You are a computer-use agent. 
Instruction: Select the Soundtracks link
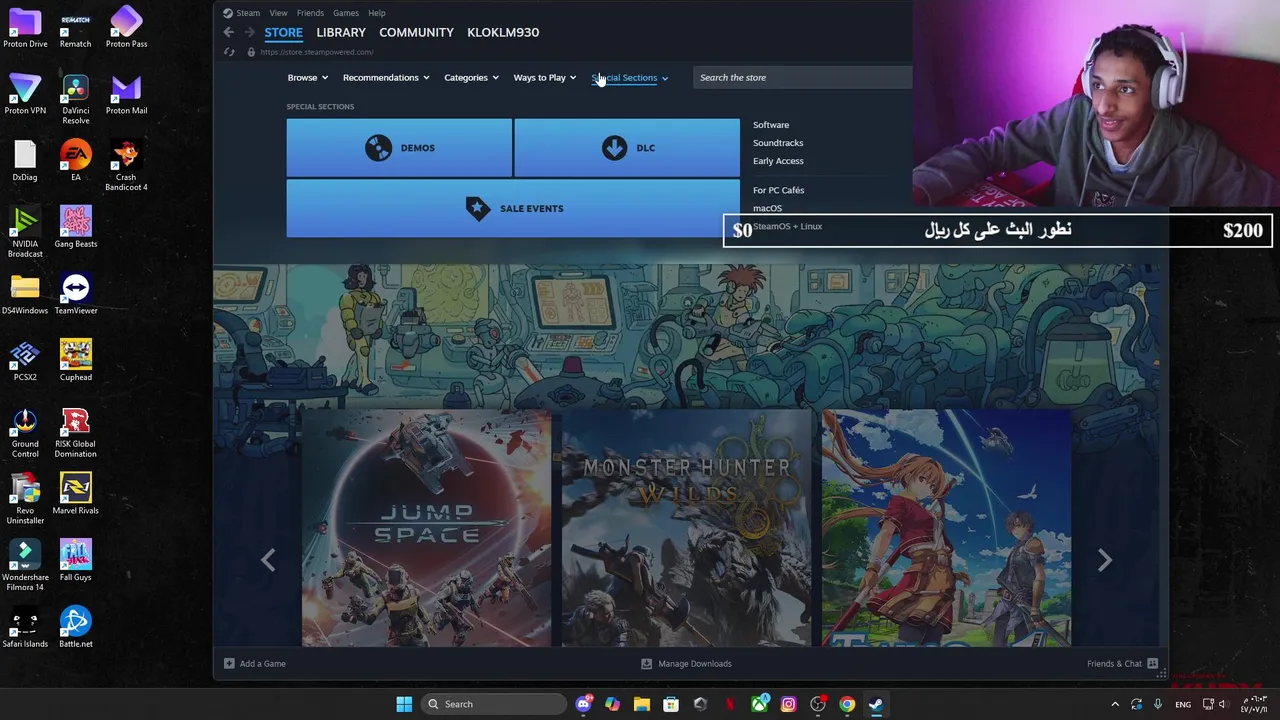pyautogui.click(x=778, y=143)
